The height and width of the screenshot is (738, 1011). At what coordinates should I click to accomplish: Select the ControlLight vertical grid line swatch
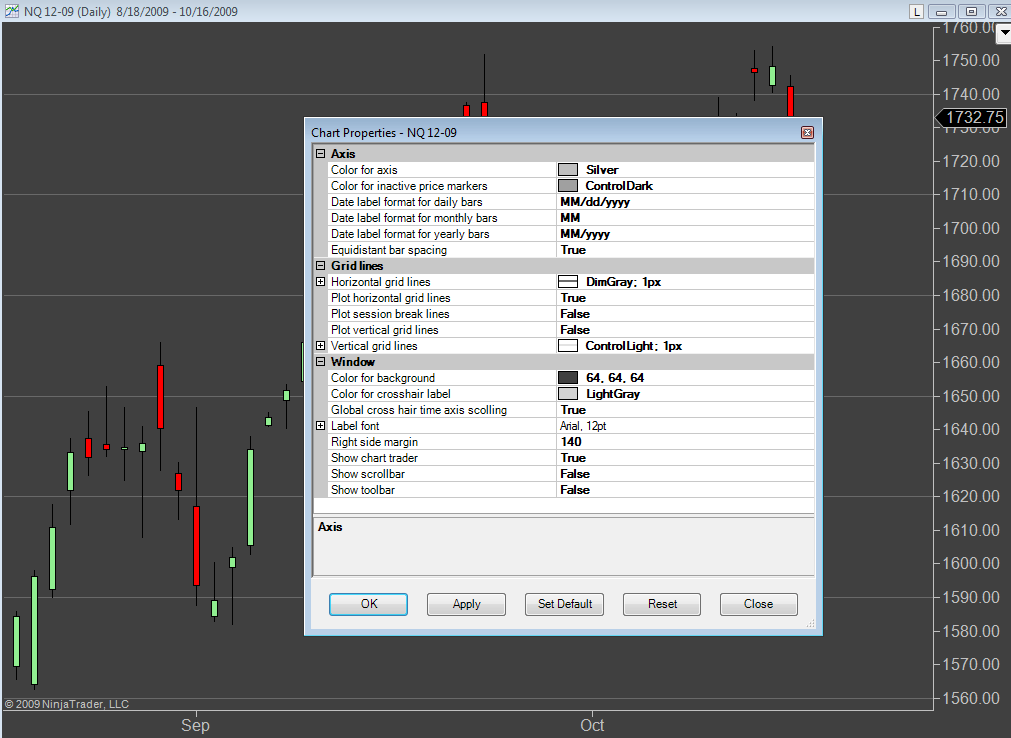click(x=567, y=345)
